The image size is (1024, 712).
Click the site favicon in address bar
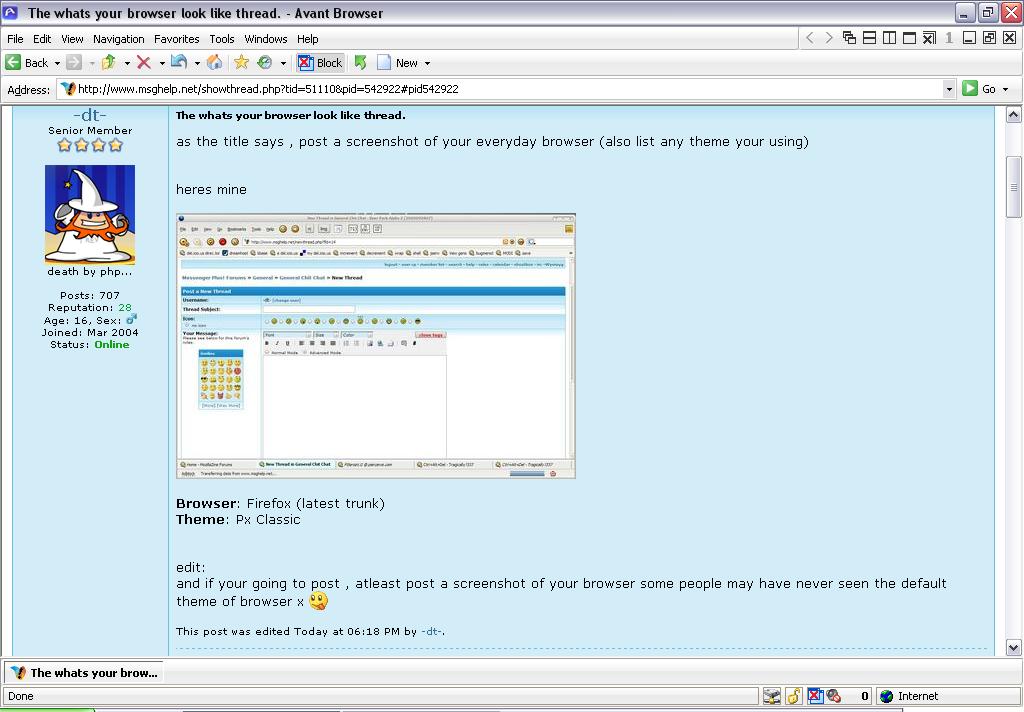[x=69, y=88]
